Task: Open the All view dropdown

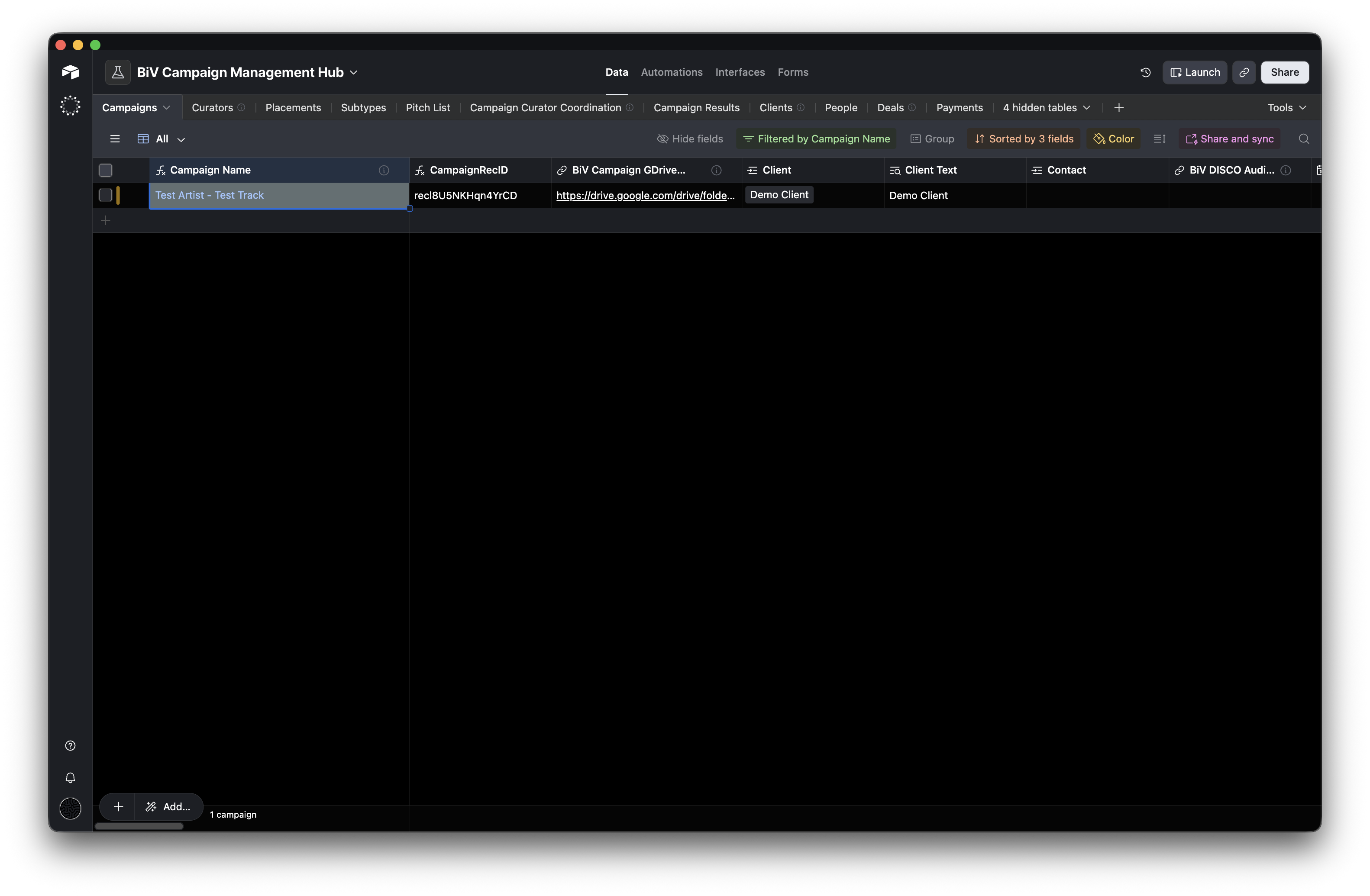Action: (162, 139)
